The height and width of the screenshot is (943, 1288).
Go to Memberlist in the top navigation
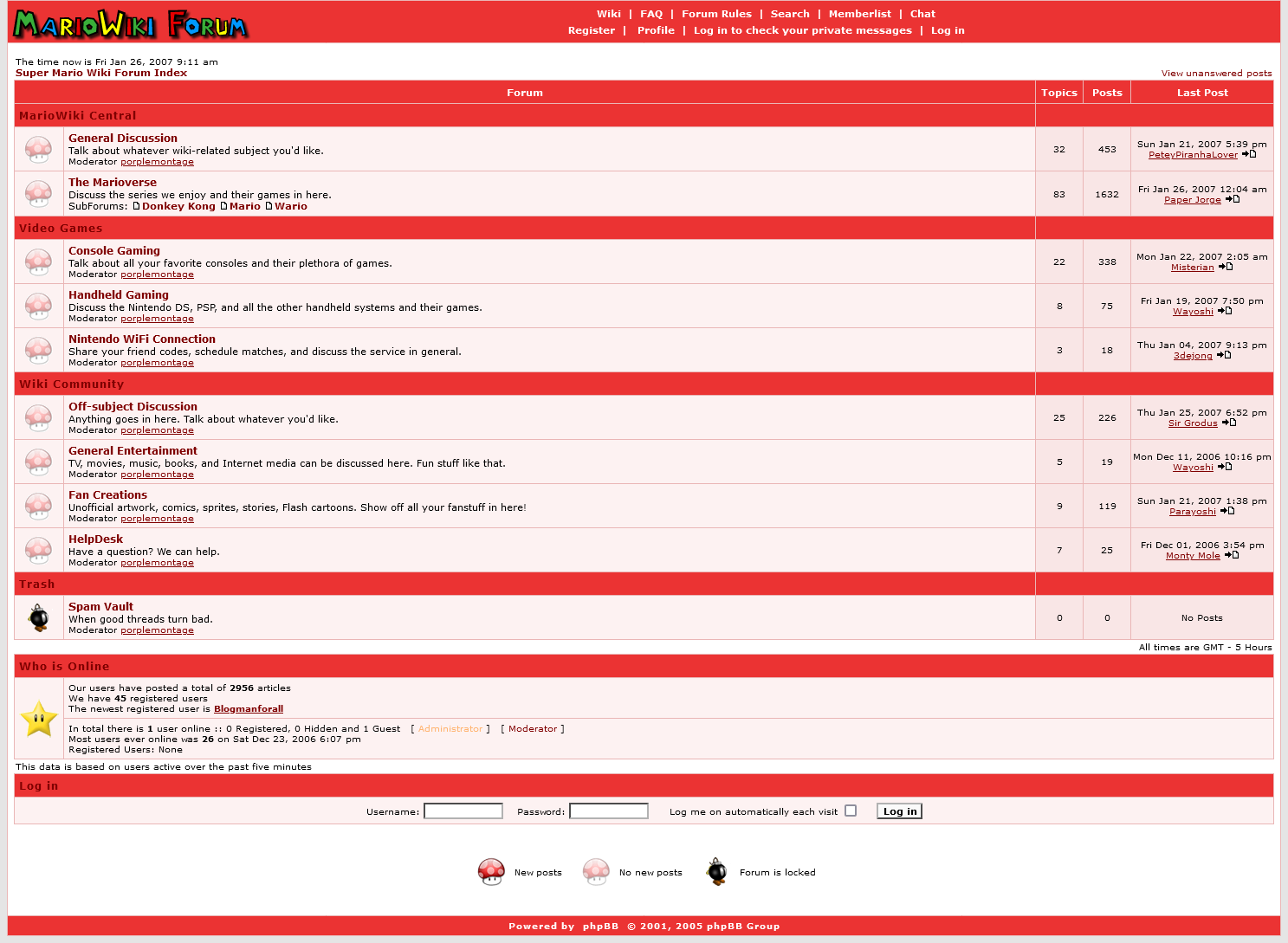(859, 14)
